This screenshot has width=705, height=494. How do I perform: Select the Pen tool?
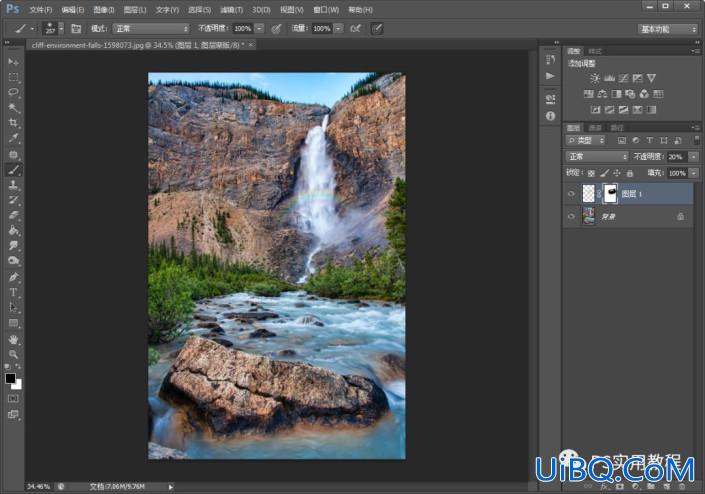(x=13, y=277)
